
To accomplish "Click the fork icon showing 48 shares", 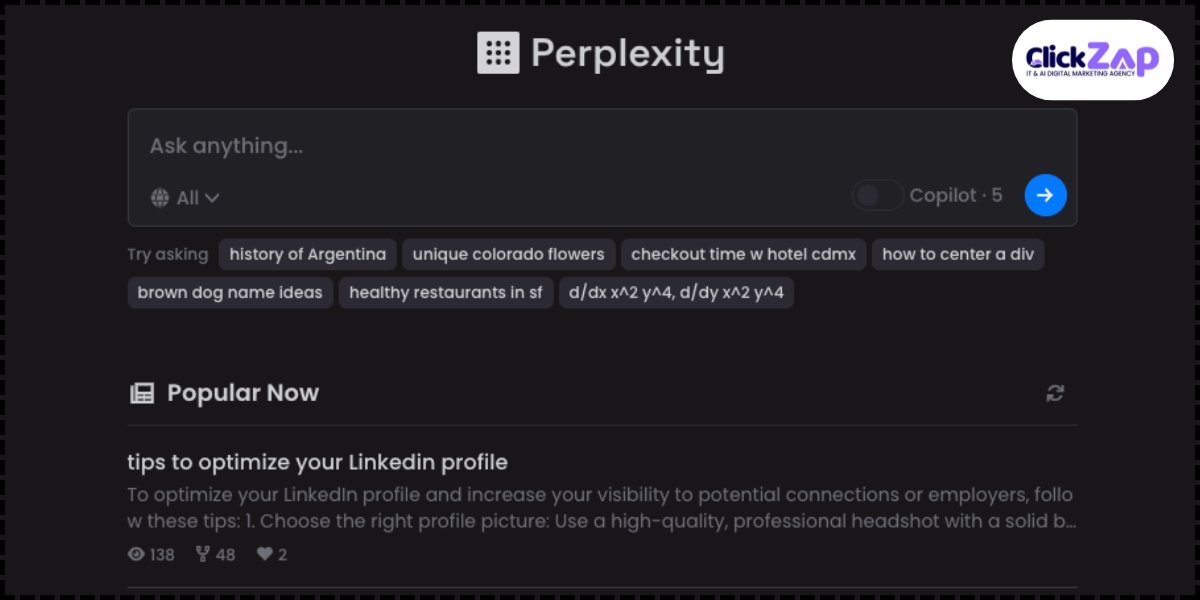I will 202,554.
